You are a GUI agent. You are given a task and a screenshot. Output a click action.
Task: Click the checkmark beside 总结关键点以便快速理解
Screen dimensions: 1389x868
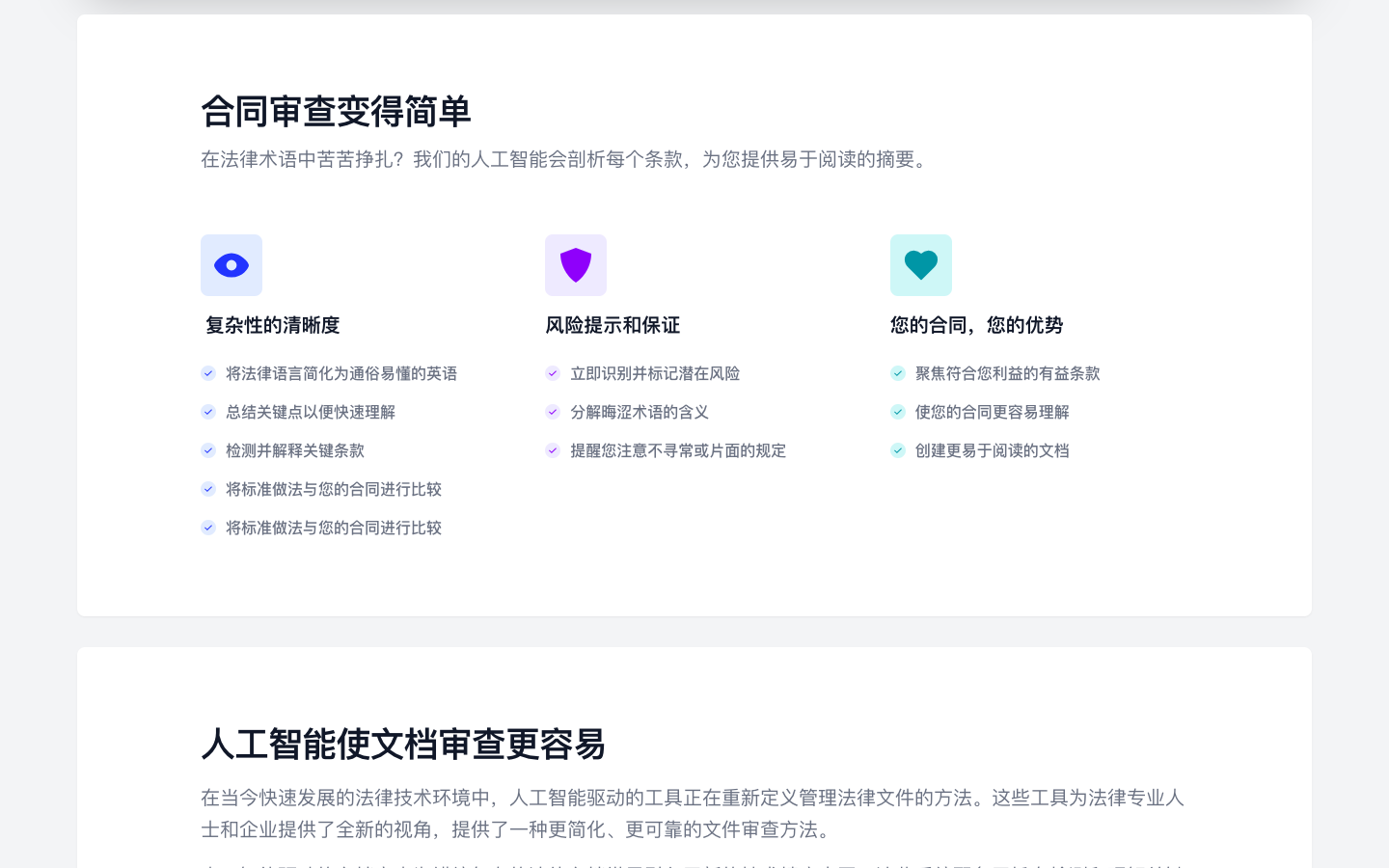tap(208, 412)
